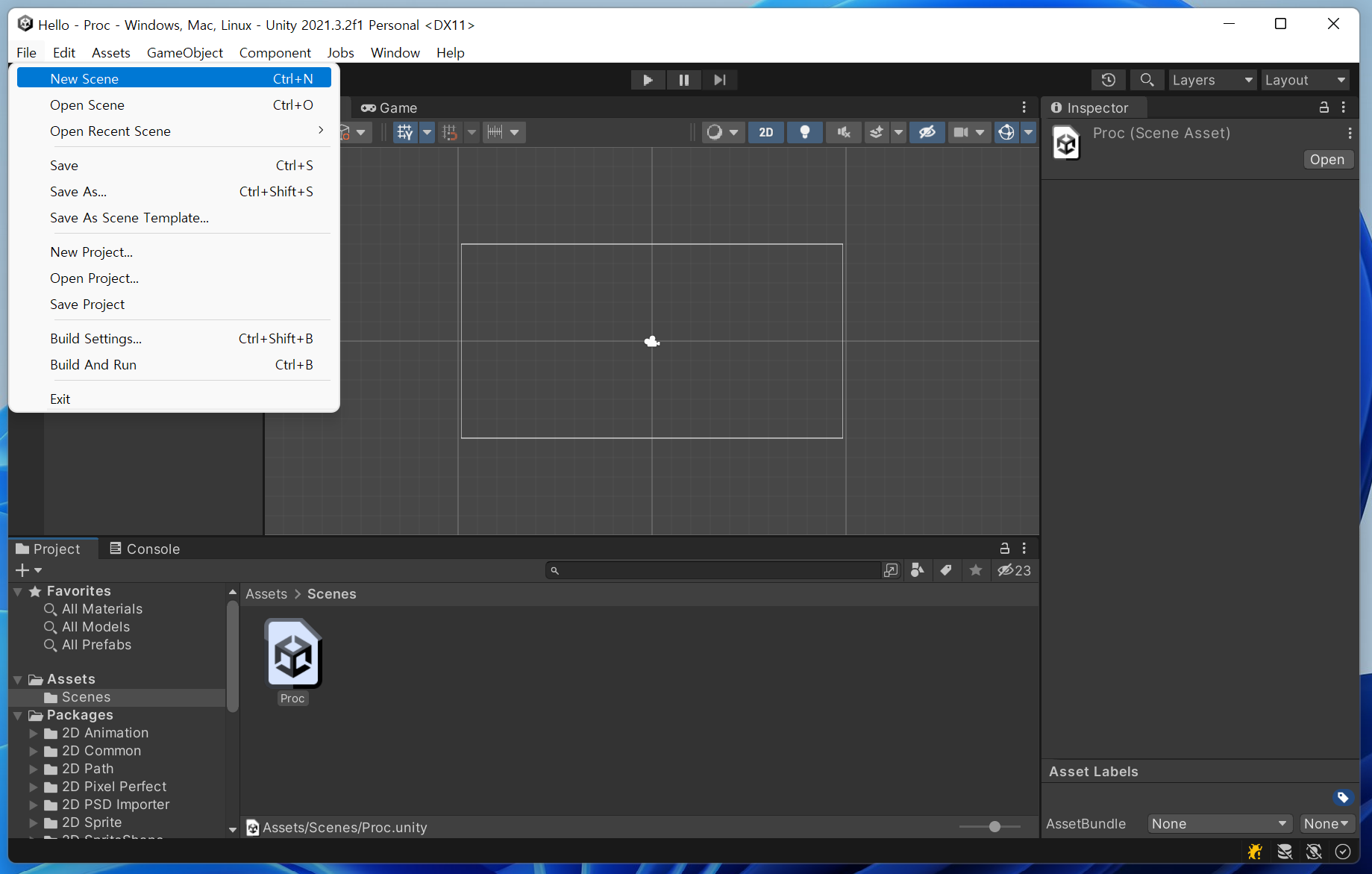This screenshot has width=1372, height=874.
Task: Collapse the Assets folder arrow
Action: point(18,679)
